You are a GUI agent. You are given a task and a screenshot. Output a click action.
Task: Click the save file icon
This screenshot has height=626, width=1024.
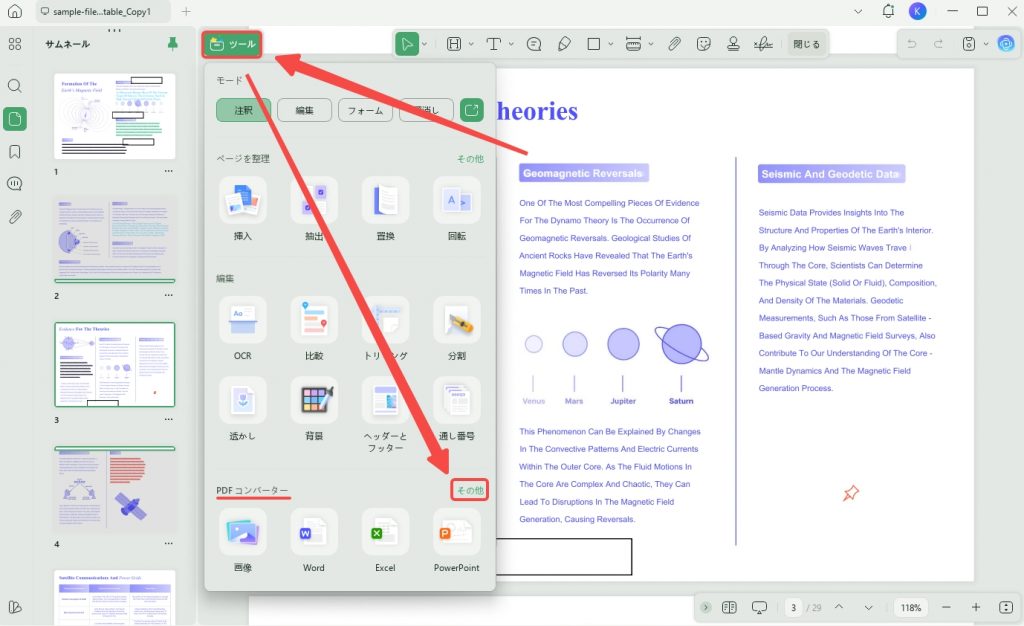coord(968,44)
